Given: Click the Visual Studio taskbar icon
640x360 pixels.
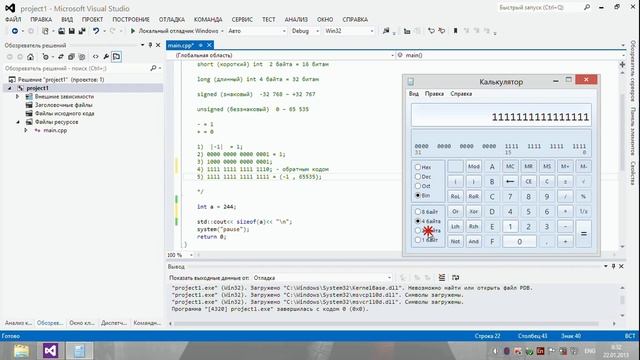Looking at the screenshot, I should [50, 351].
